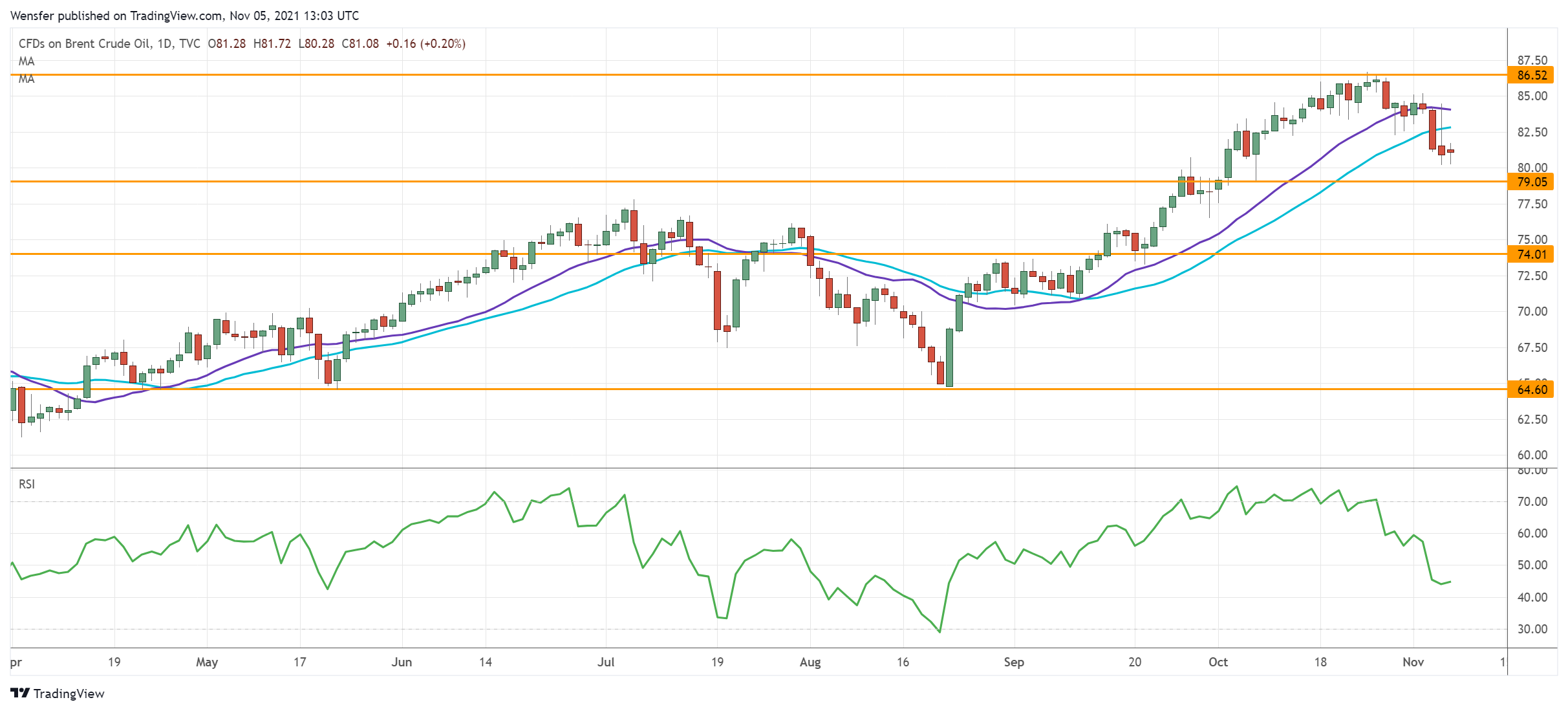Viewport: 1568px width, 711px height.
Task: Click the Oct date axis marker
Action: pyautogui.click(x=1218, y=662)
